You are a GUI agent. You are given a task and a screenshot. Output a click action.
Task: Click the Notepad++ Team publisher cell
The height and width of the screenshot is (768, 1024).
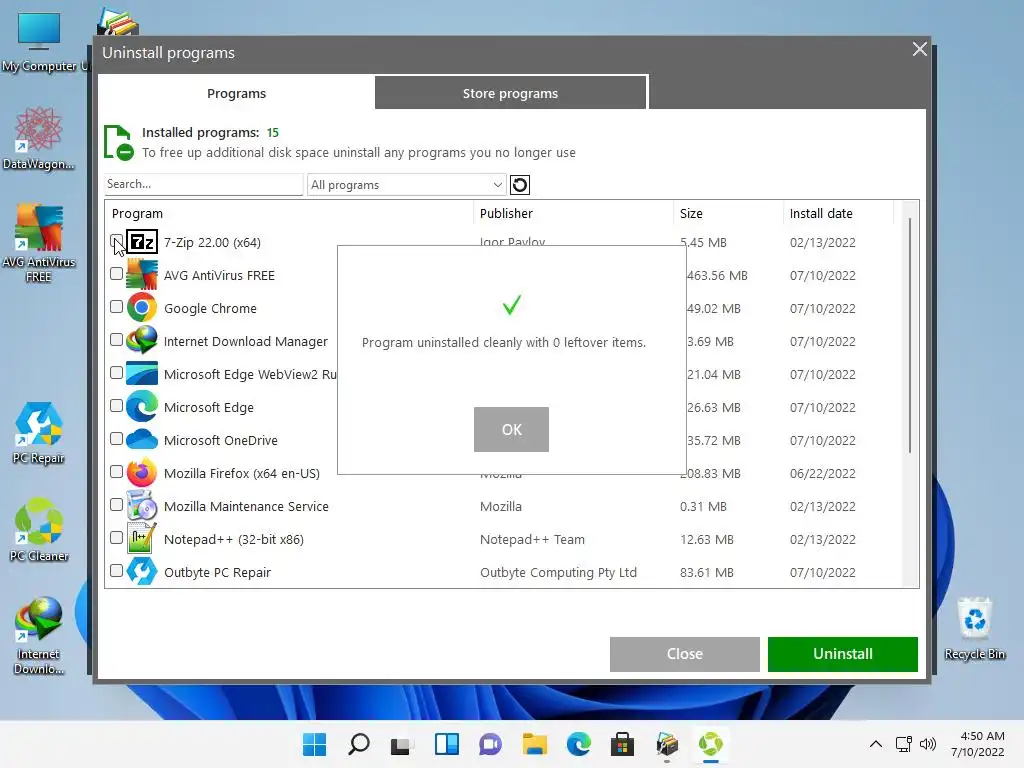click(x=532, y=539)
